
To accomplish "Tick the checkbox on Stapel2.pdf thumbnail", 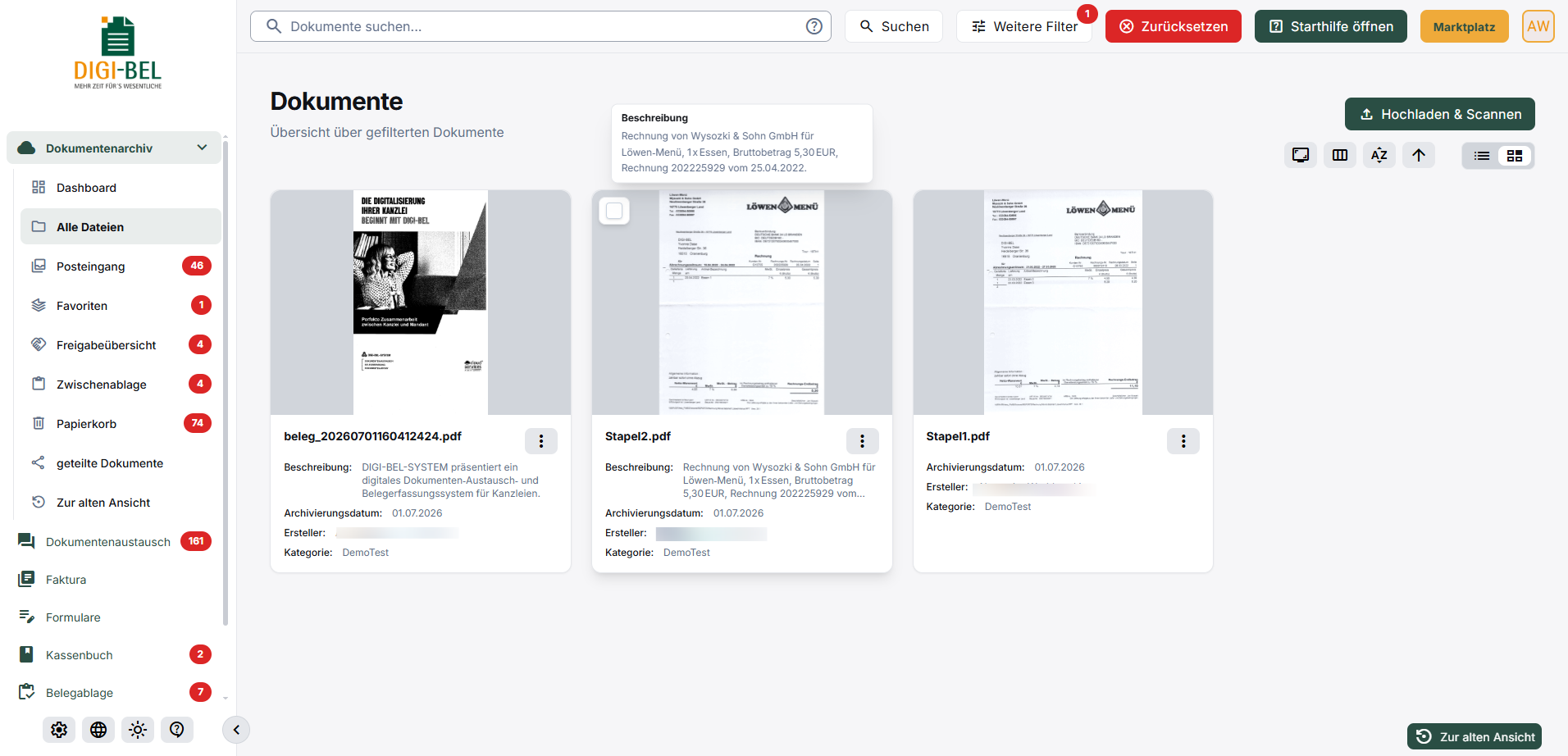I will 614,212.
